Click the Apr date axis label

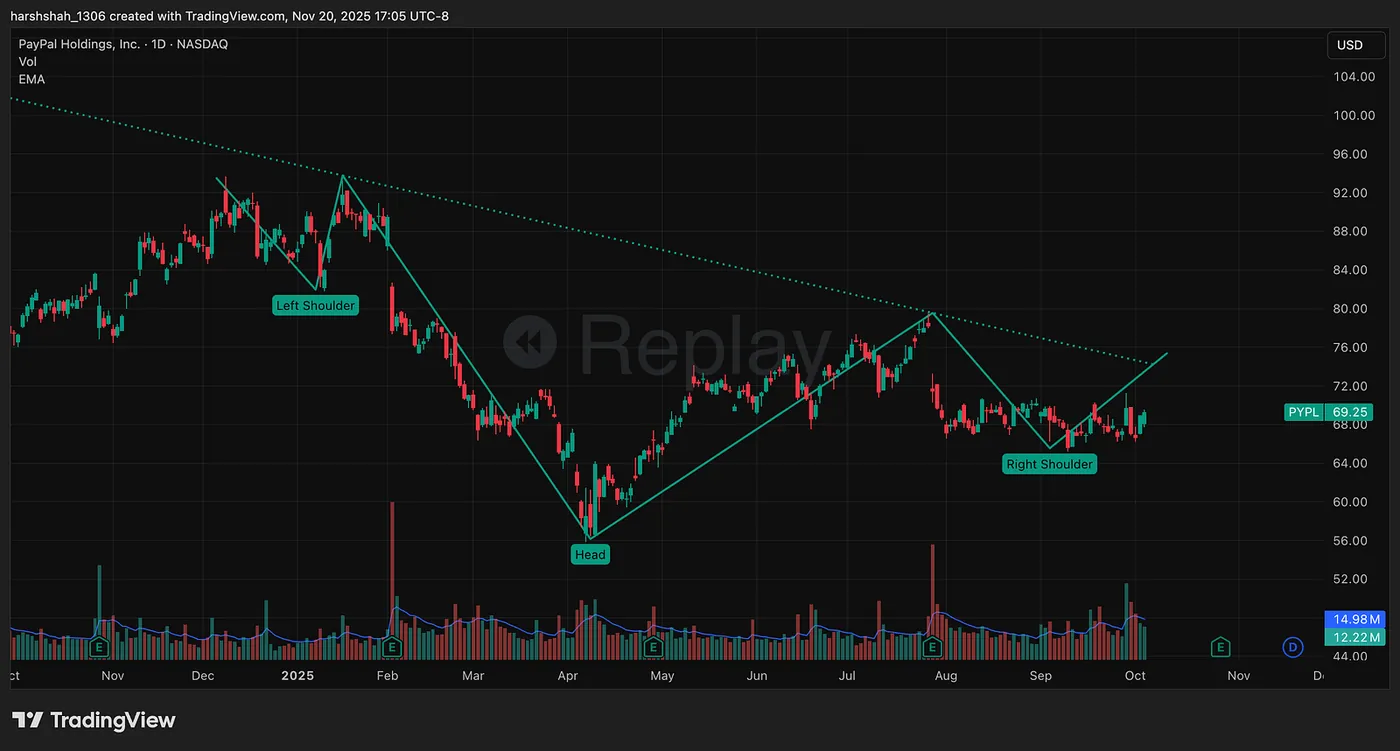568,676
